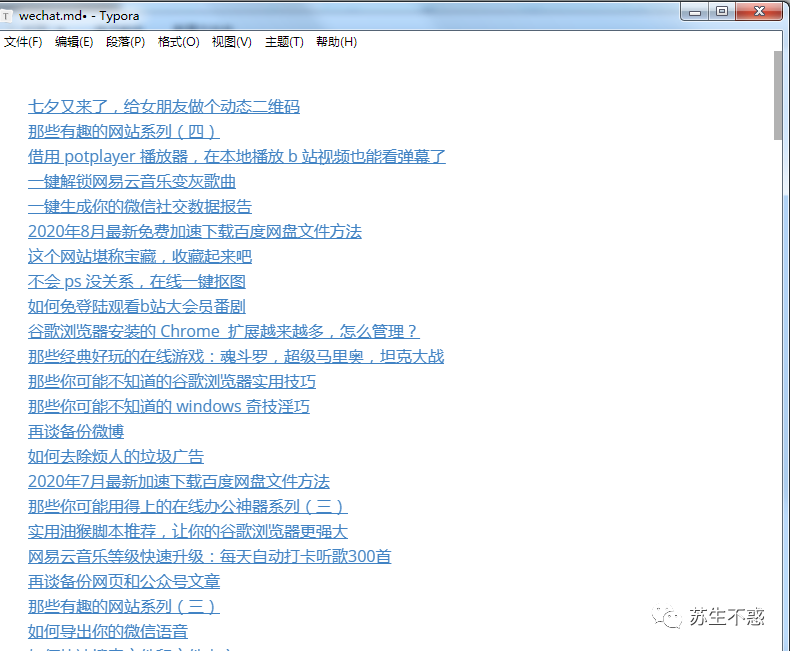Screen dimensions: 790x651
Task: Open the 格式(O) menu
Action: 178,42
